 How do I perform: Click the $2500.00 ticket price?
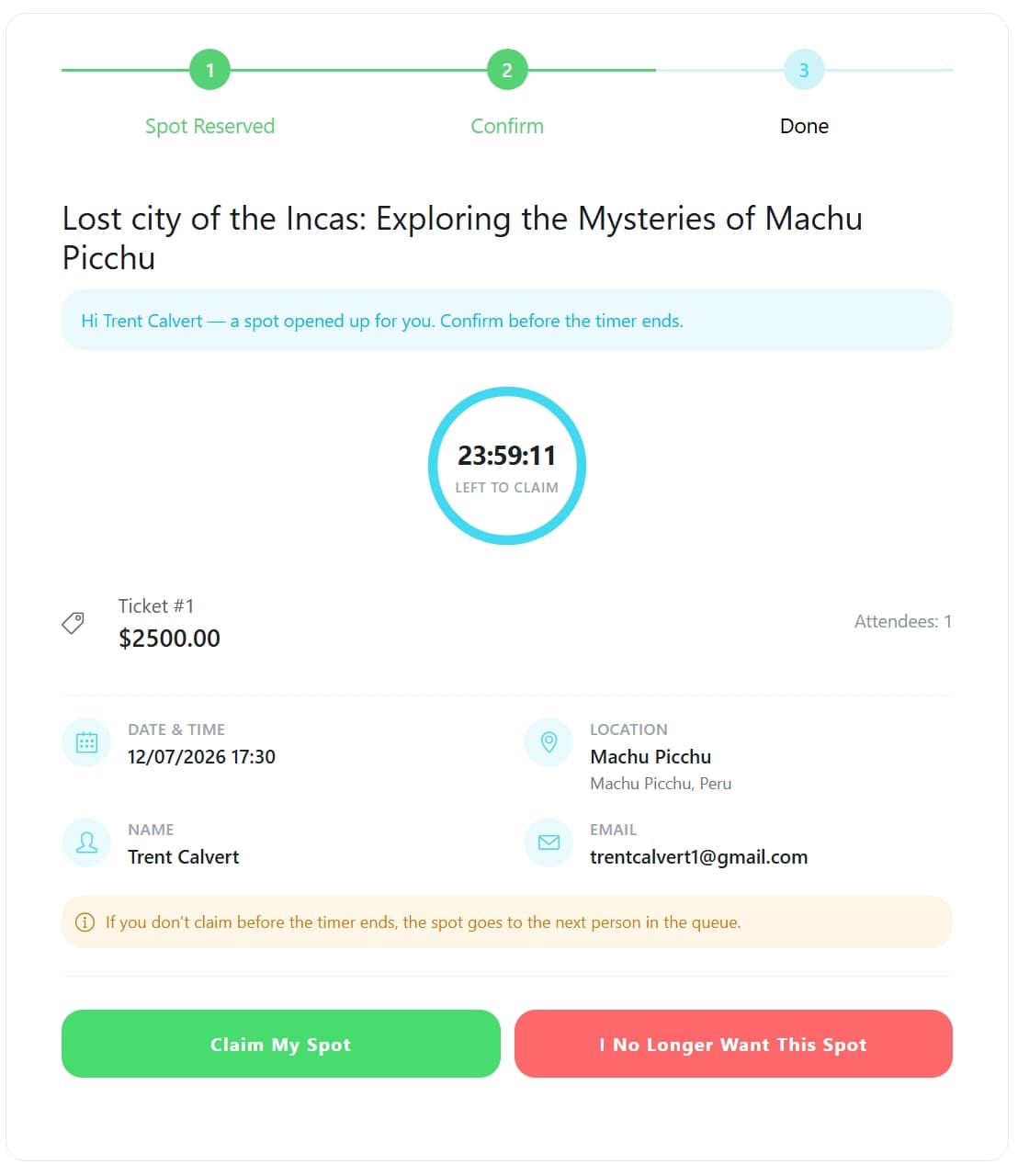coord(169,639)
